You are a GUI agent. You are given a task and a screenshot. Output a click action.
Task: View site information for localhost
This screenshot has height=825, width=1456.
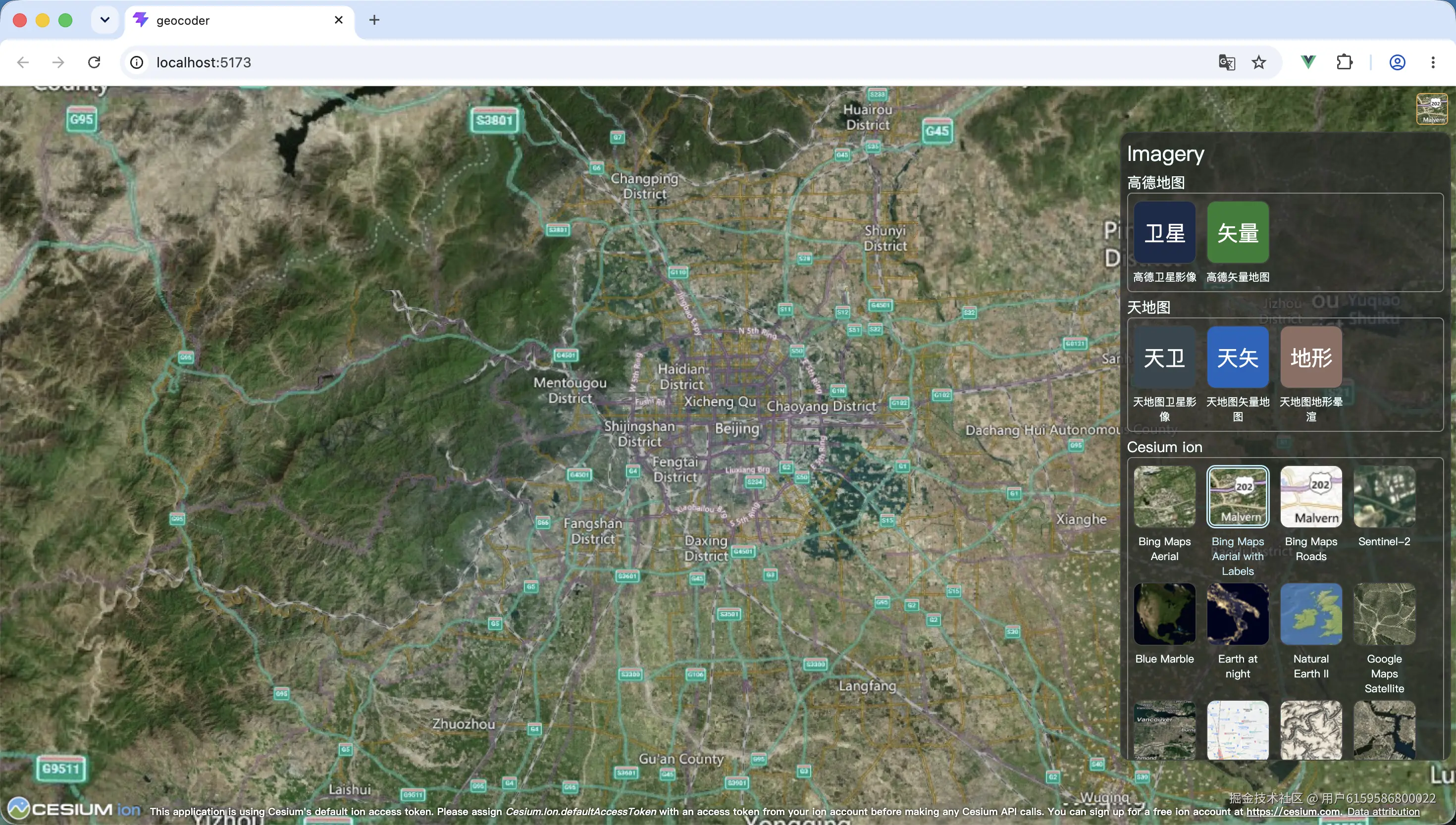click(137, 62)
